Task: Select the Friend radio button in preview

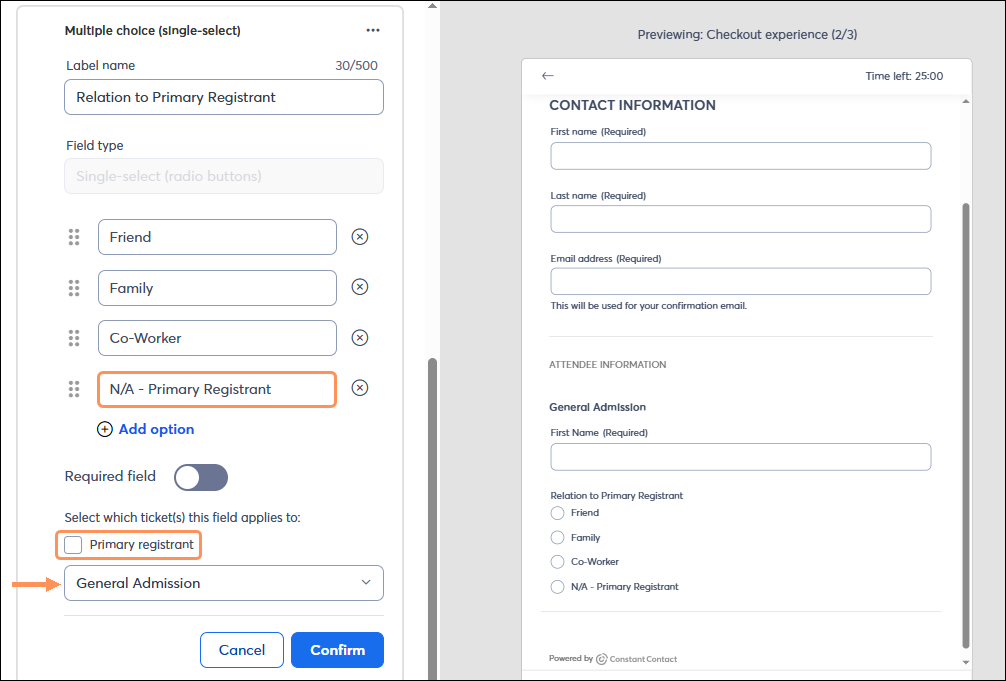Action: (x=557, y=513)
